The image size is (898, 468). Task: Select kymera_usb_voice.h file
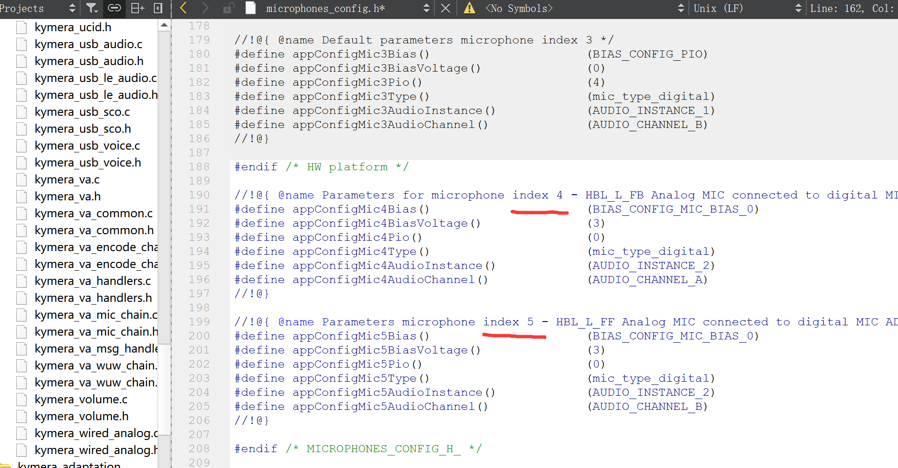[88, 162]
